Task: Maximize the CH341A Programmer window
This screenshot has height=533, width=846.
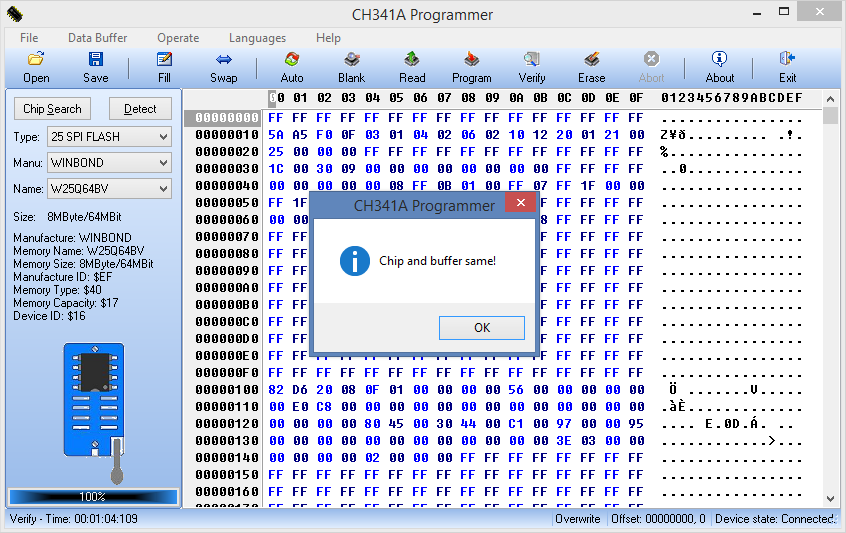Action: tap(784, 11)
